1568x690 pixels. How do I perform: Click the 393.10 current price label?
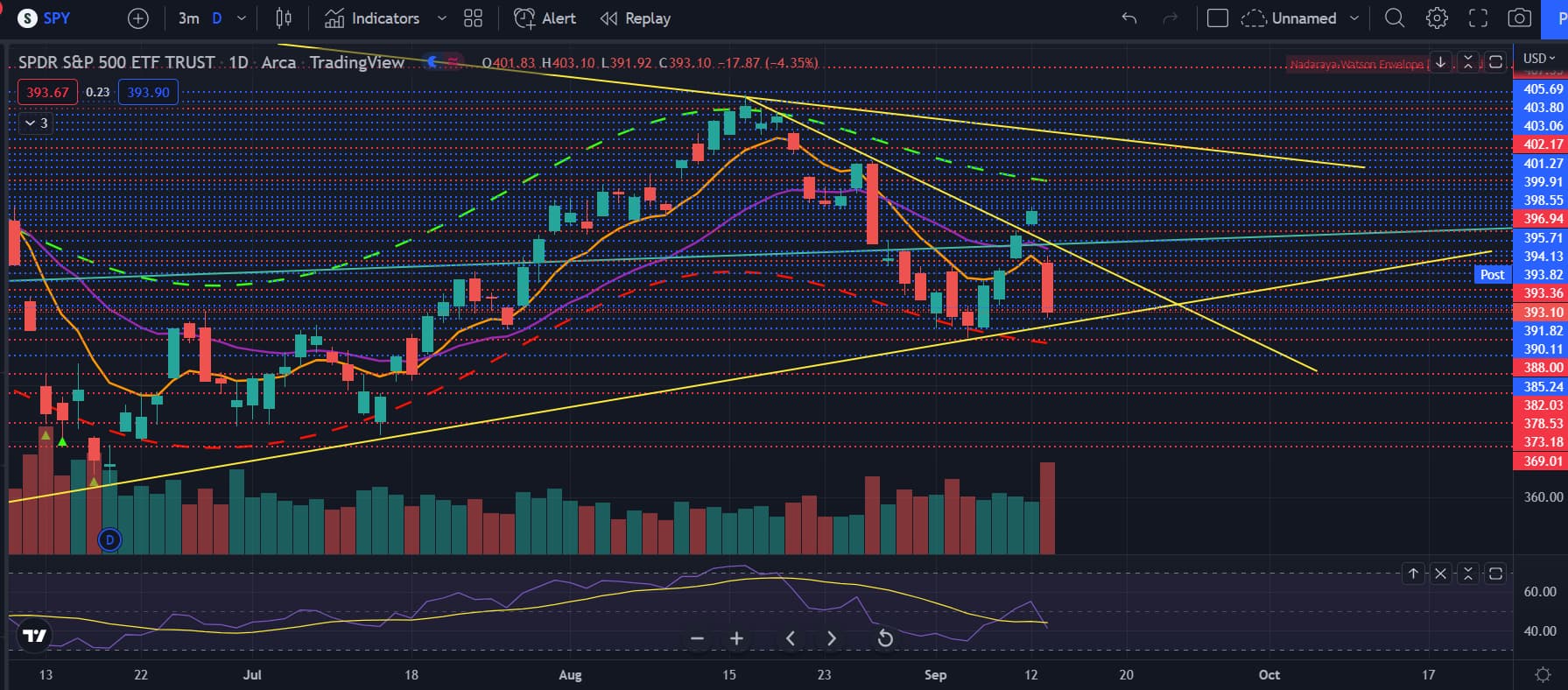(1543, 313)
